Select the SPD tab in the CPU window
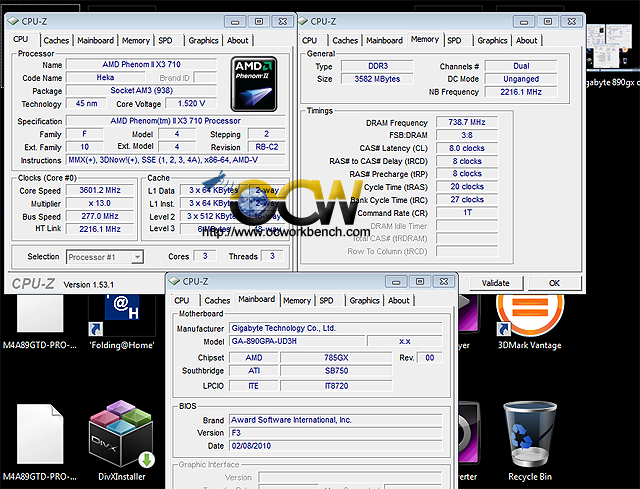The height and width of the screenshot is (489, 640). 165,40
